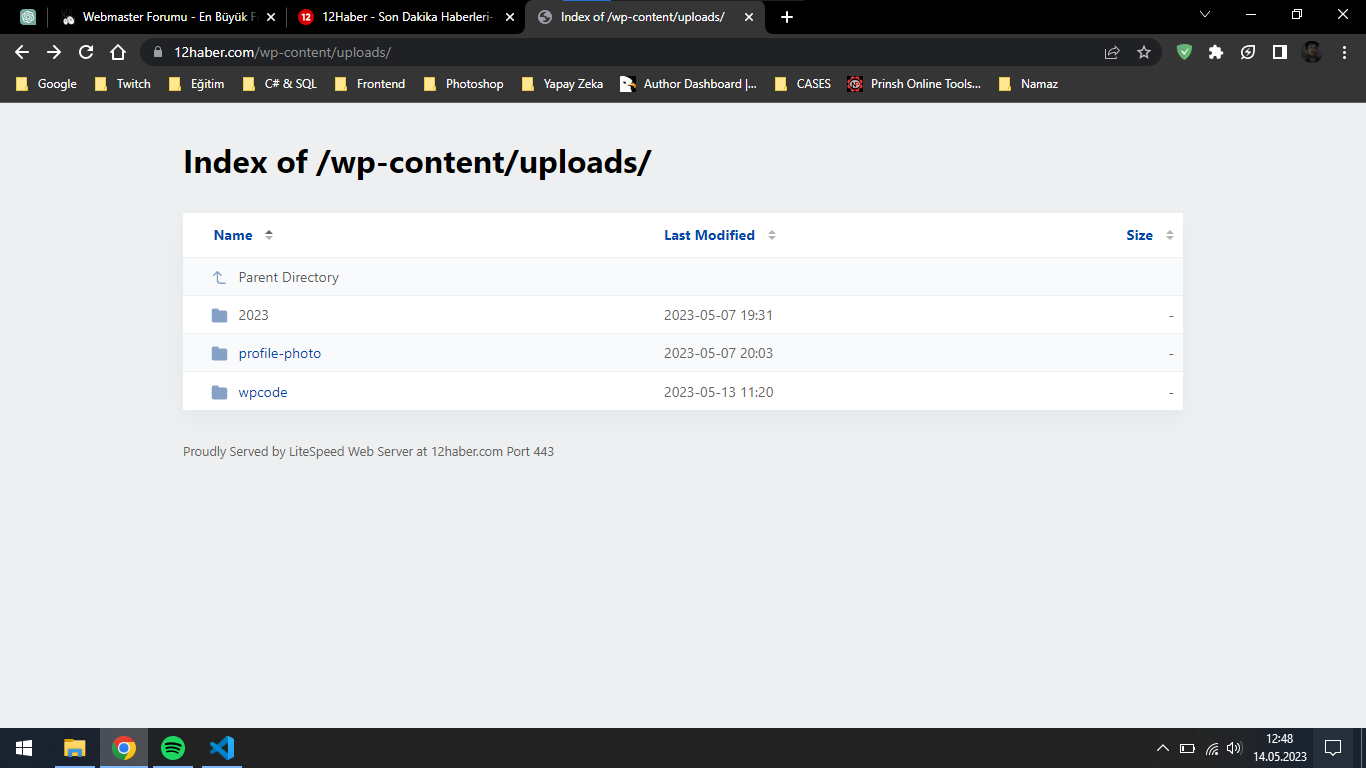The width and height of the screenshot is (1366, 768).
Task: Open the green shield extension icon
Action: [1184, 52]
